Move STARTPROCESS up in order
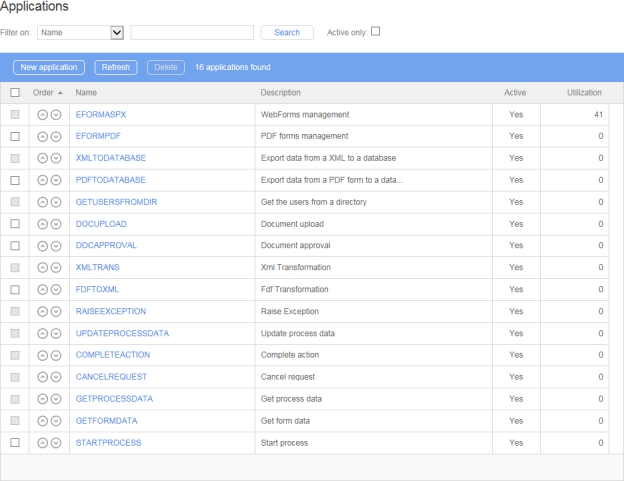 pyautogui.click(x=42, y=442)
